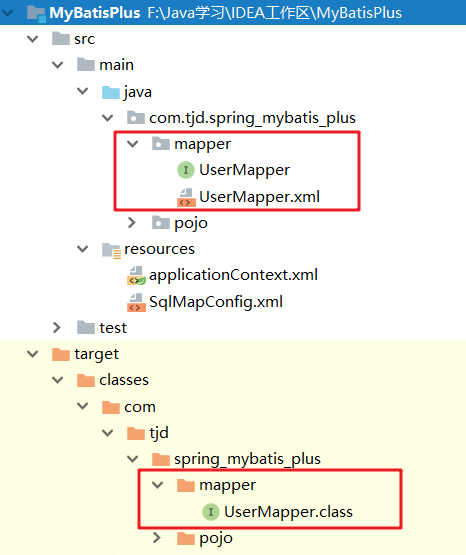Expand the pojo folder under target

click(x=157, y=538)
